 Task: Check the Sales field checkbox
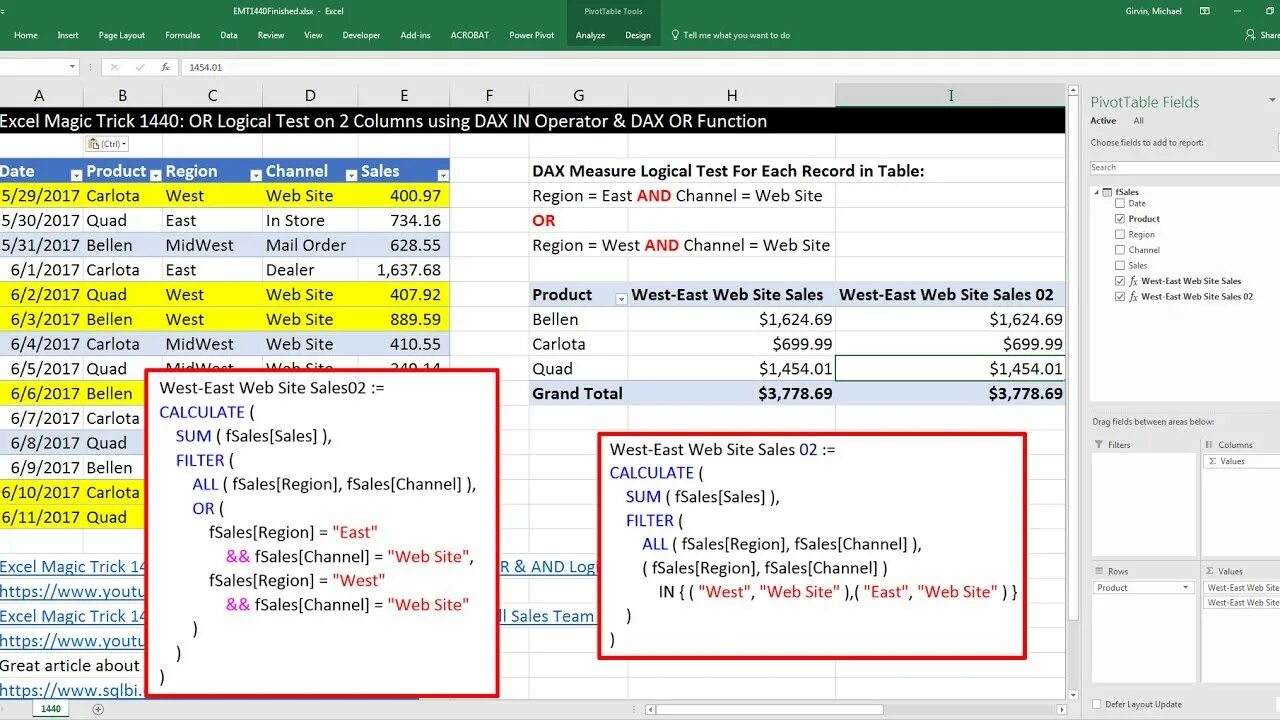1120,265
